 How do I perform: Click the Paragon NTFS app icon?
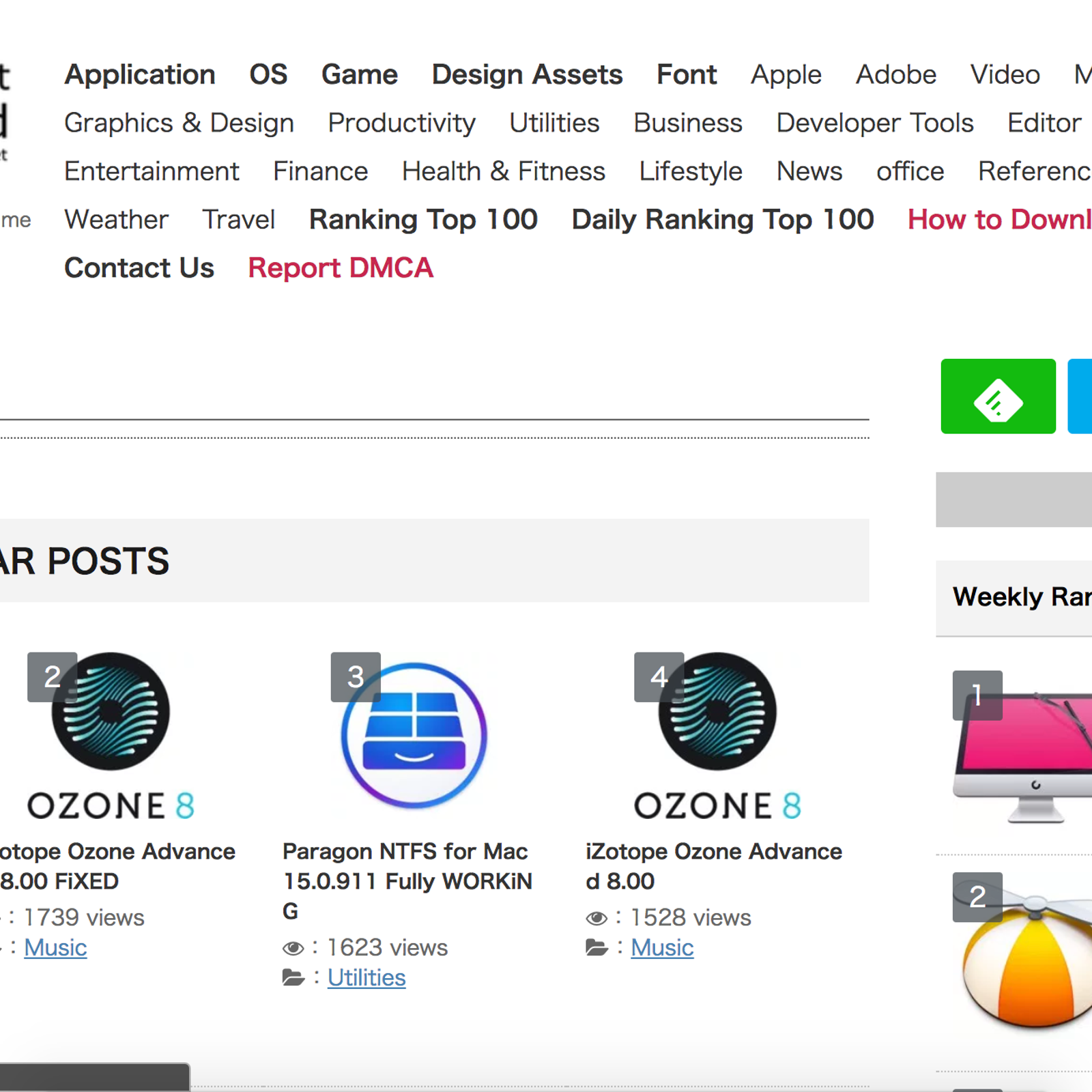(x=414, y=736)
